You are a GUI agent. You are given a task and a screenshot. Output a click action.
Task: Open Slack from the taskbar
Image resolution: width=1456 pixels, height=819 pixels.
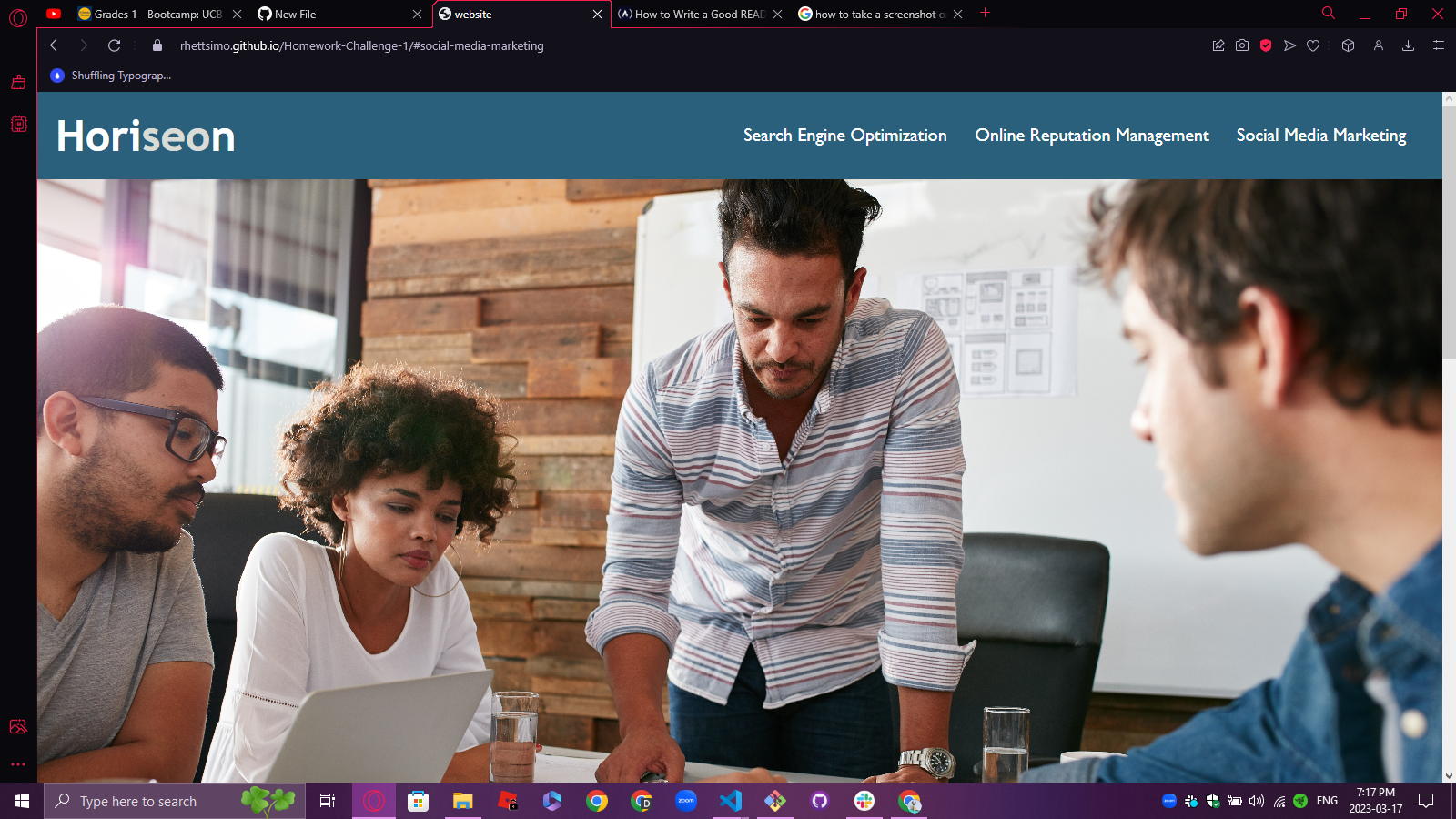[864, 801]
